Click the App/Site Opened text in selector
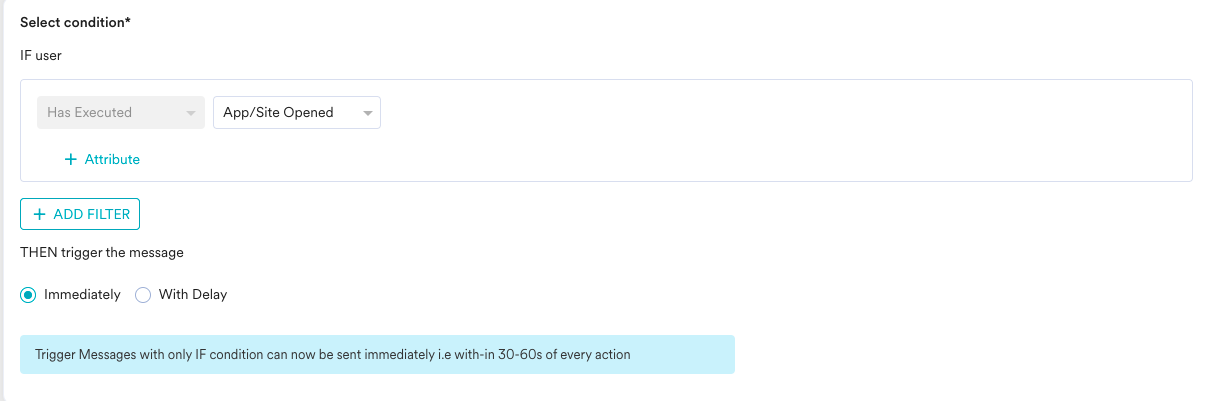The width and height of the screenshot is (1206, 401). click(278, 113)
